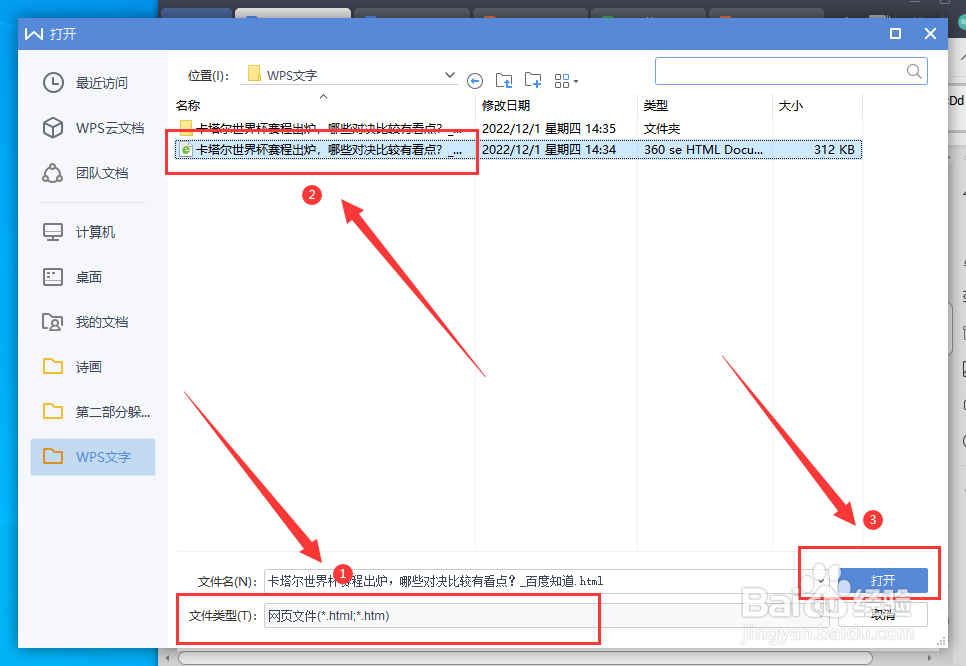Select the WPS文字 folder shortcut
This screenshot has height=666, width=966.
[x=92, y=457]
